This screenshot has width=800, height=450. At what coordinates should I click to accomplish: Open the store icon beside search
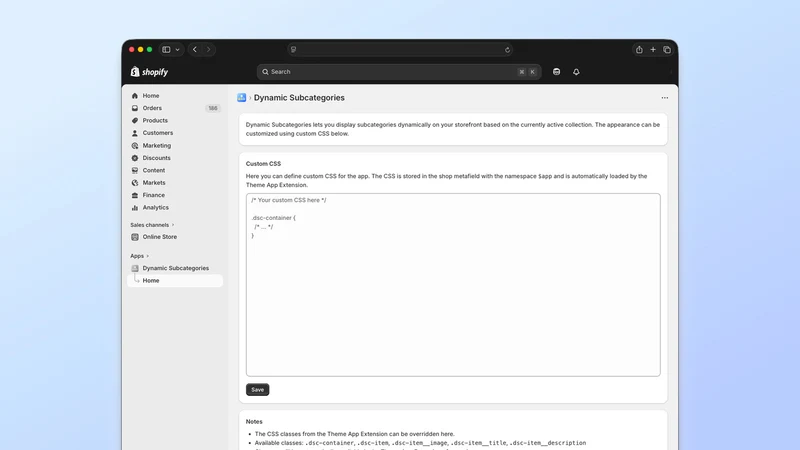[x=557, y=72]
